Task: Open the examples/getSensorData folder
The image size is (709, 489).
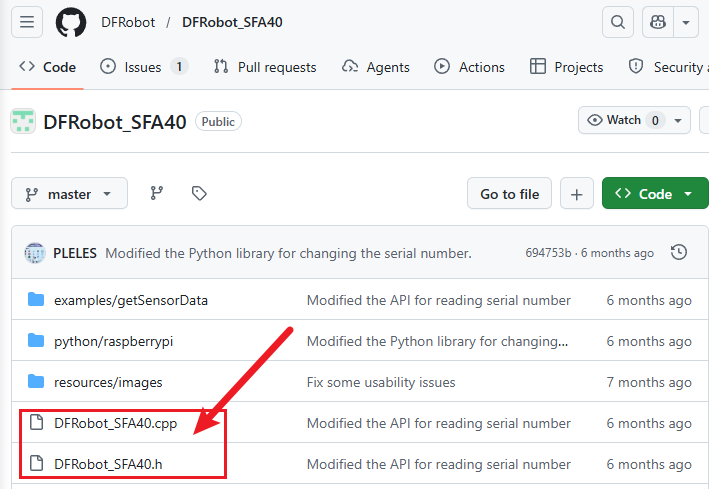Action: click(131, 300)
